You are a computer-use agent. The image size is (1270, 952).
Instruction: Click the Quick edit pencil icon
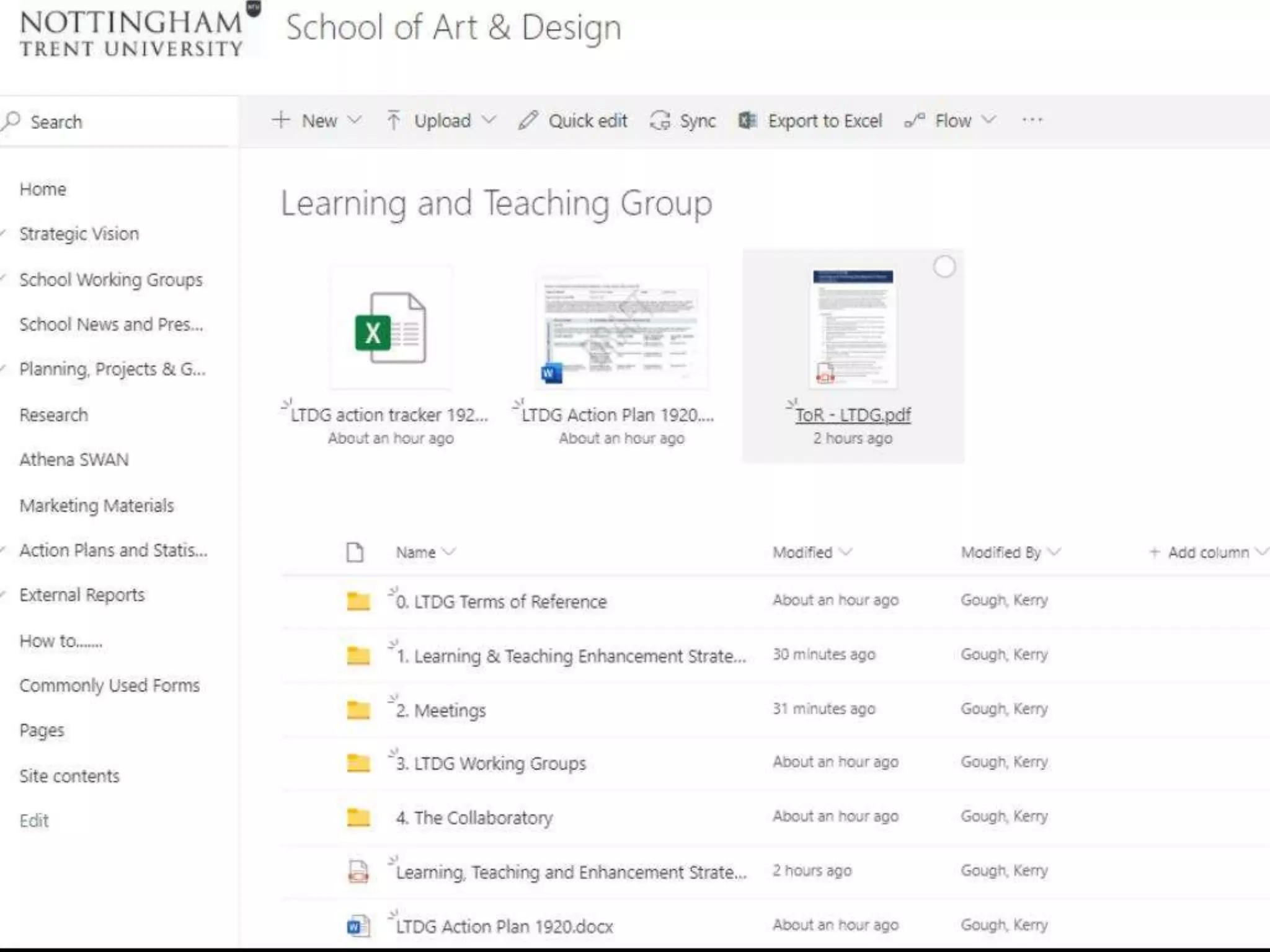528,120
